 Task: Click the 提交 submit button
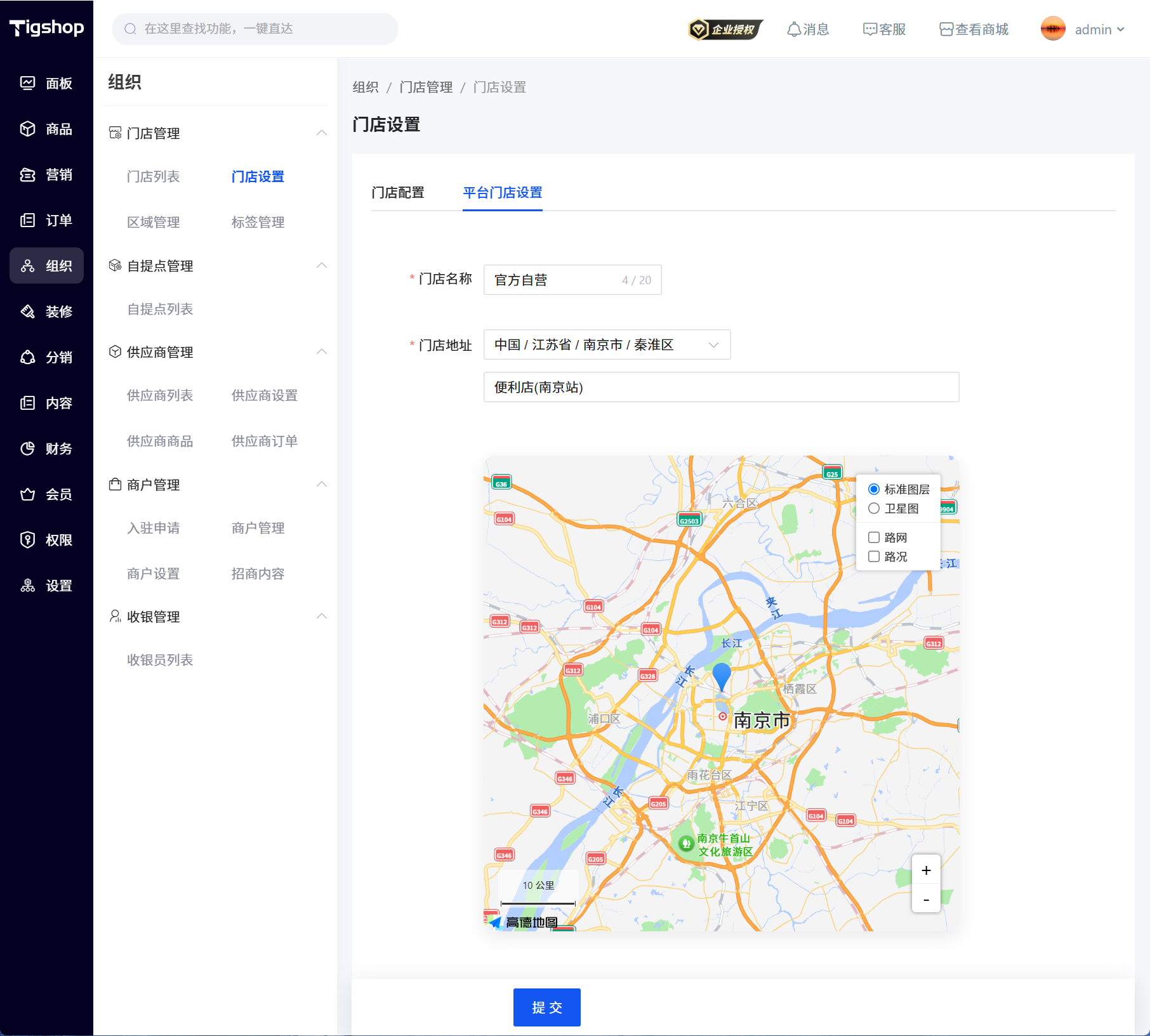(546, 1007)
